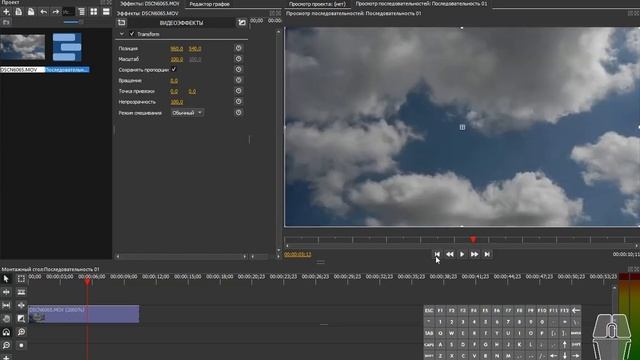Select the Ripple tool in timeline
The width and height of the screenshot is (640, 360).
pos(6,292)
